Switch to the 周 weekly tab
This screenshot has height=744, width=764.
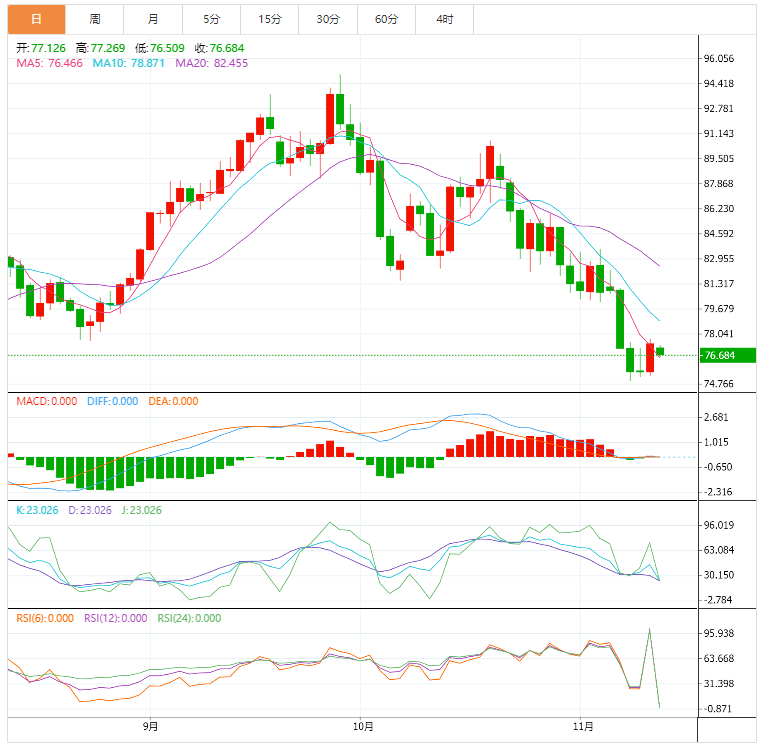click(95, 19)
